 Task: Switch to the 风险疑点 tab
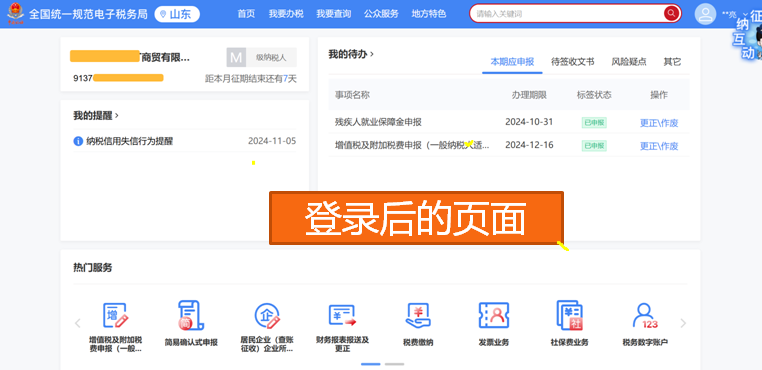click(629, 62)
